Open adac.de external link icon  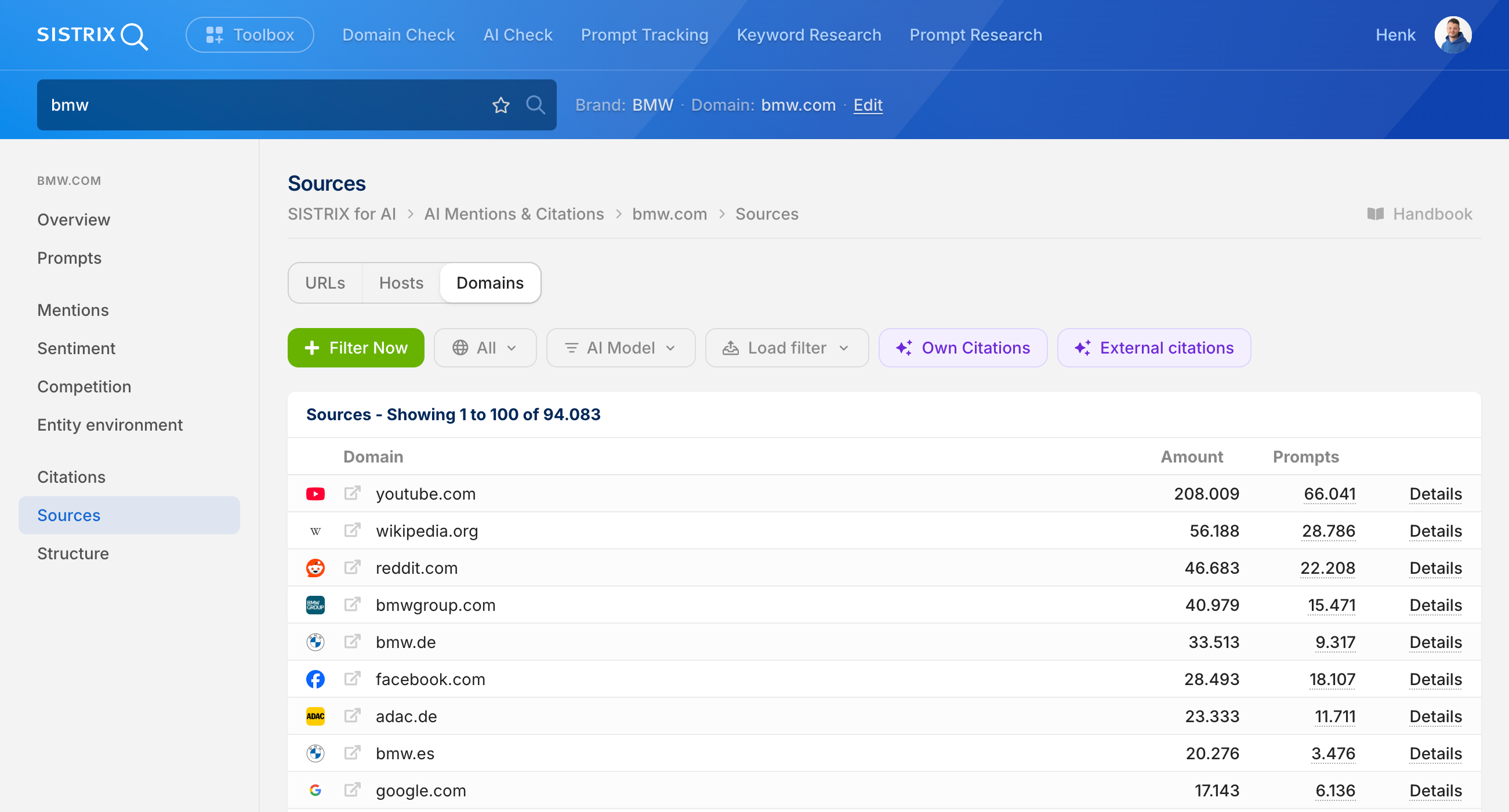(352, 715)
